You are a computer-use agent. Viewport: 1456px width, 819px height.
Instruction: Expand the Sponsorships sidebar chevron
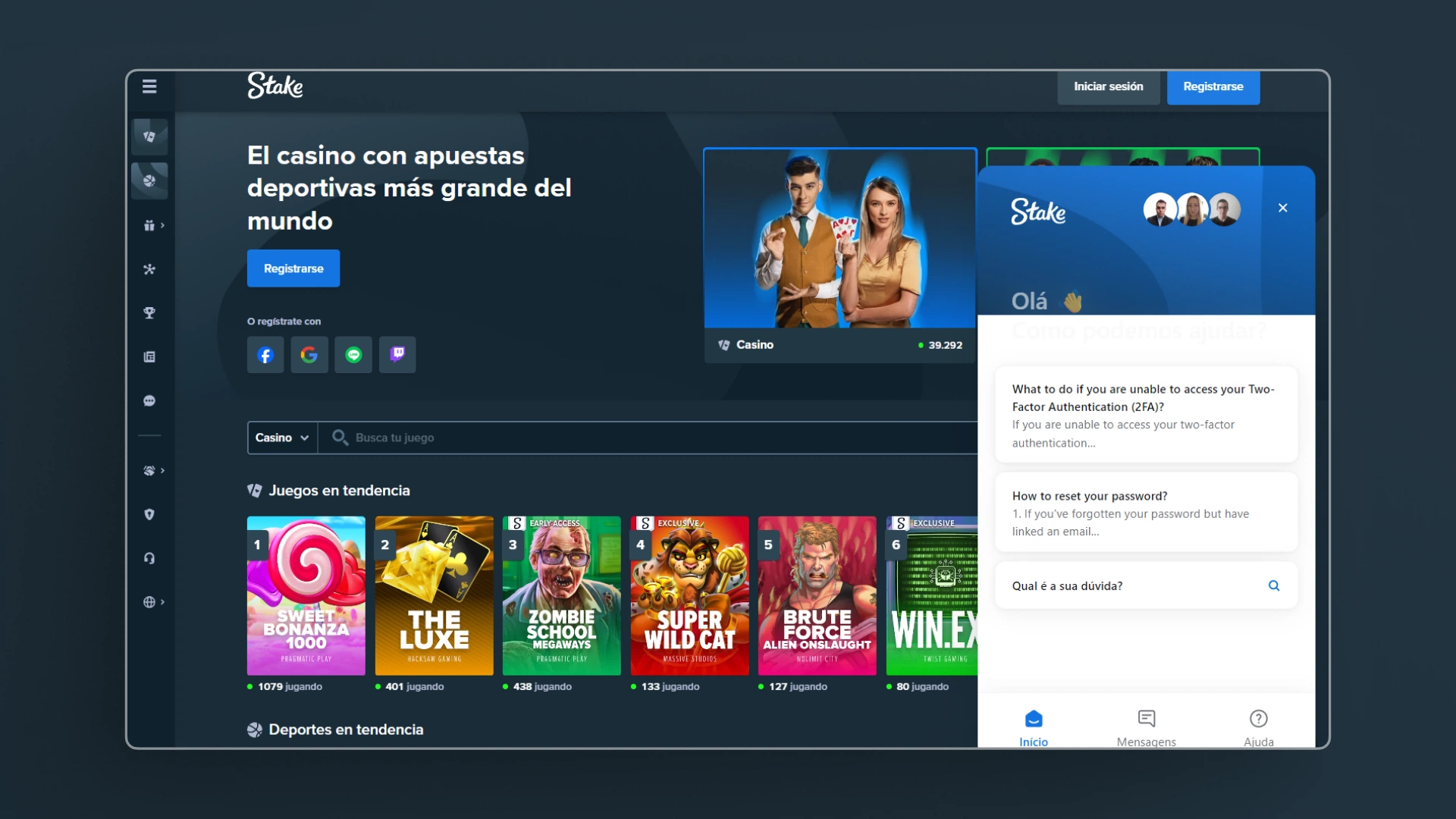[x=162, y=471]
